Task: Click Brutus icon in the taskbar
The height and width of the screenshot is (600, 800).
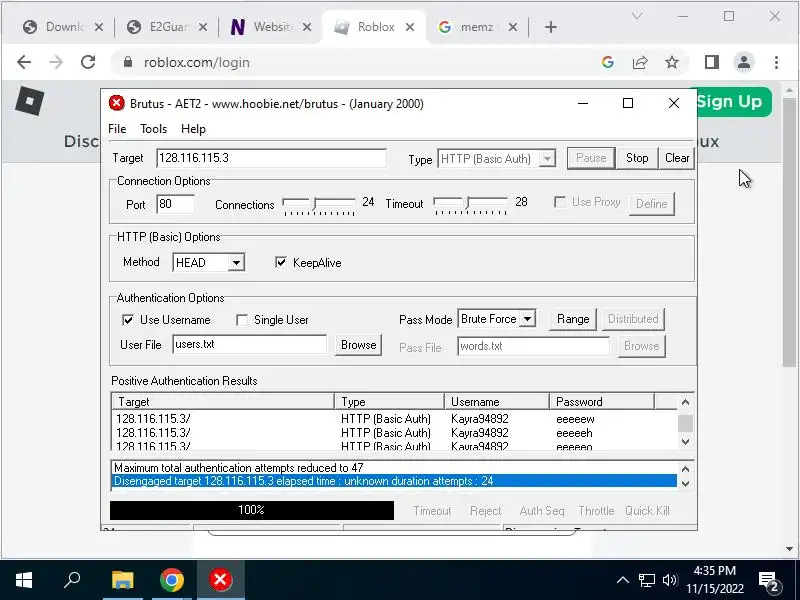Action: click(220, 580)
